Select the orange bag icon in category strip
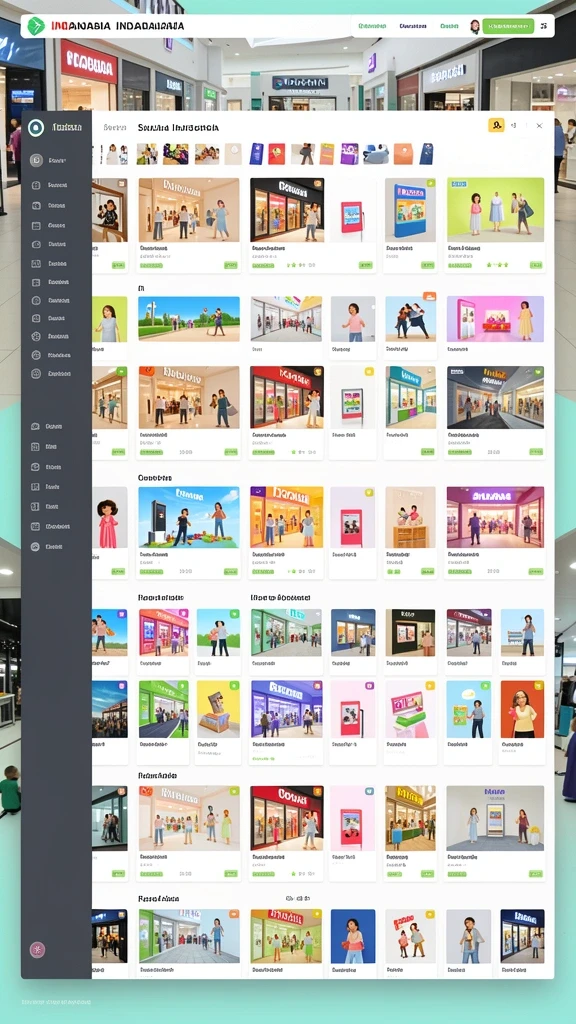This screenshot has width=576, height=1024. (x=403, y=153)
